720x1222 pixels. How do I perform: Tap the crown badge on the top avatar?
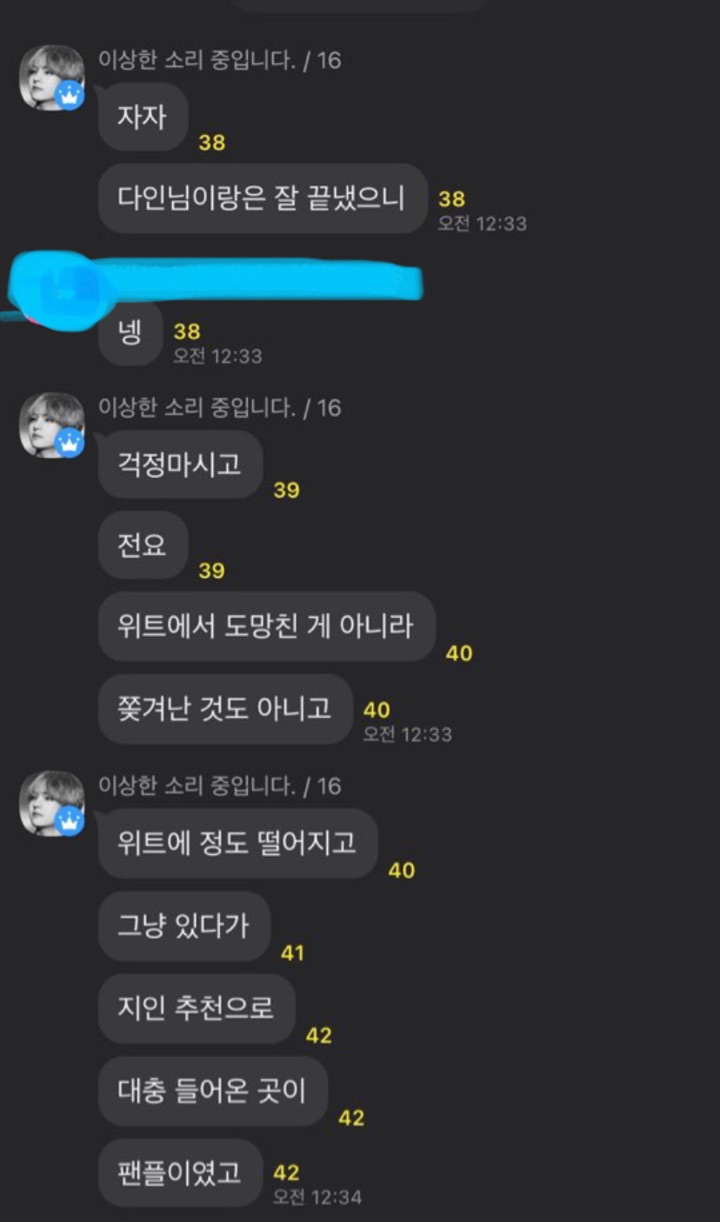[69, 96]
